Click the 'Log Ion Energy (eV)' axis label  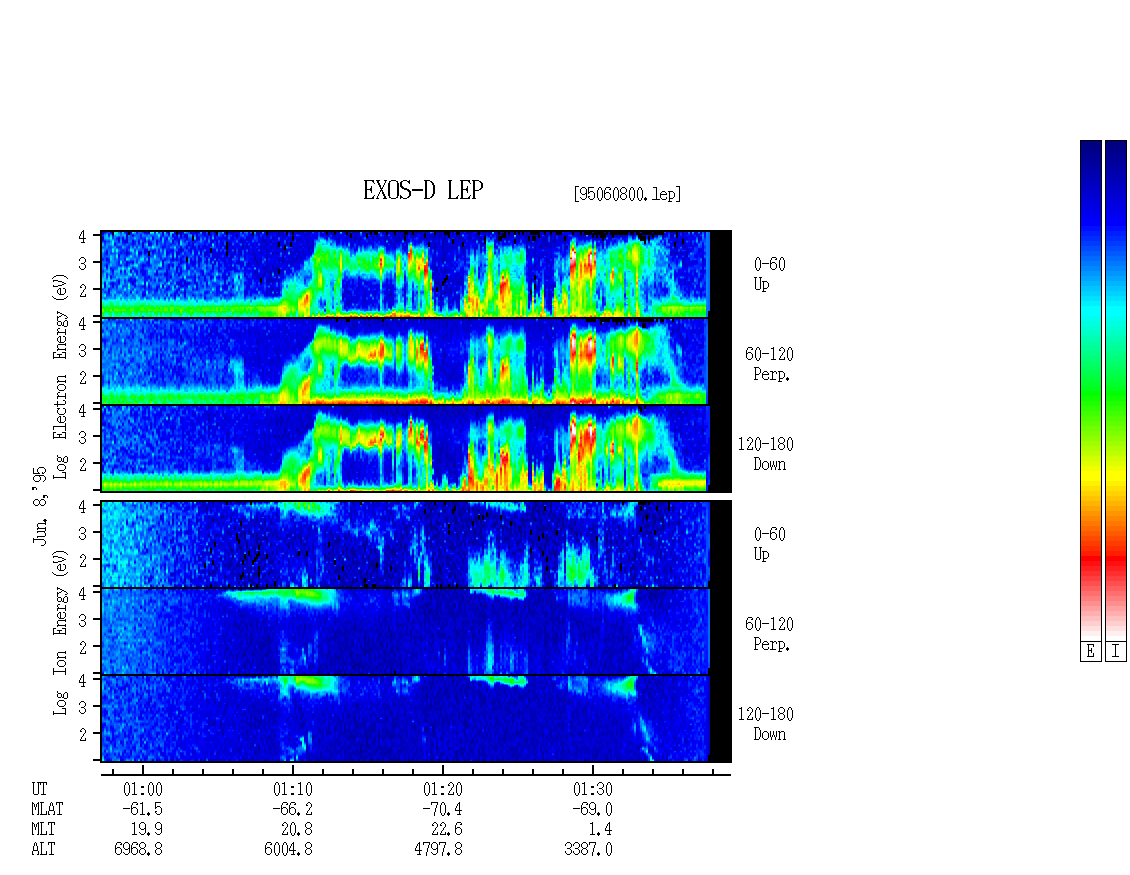pos(60,633)
